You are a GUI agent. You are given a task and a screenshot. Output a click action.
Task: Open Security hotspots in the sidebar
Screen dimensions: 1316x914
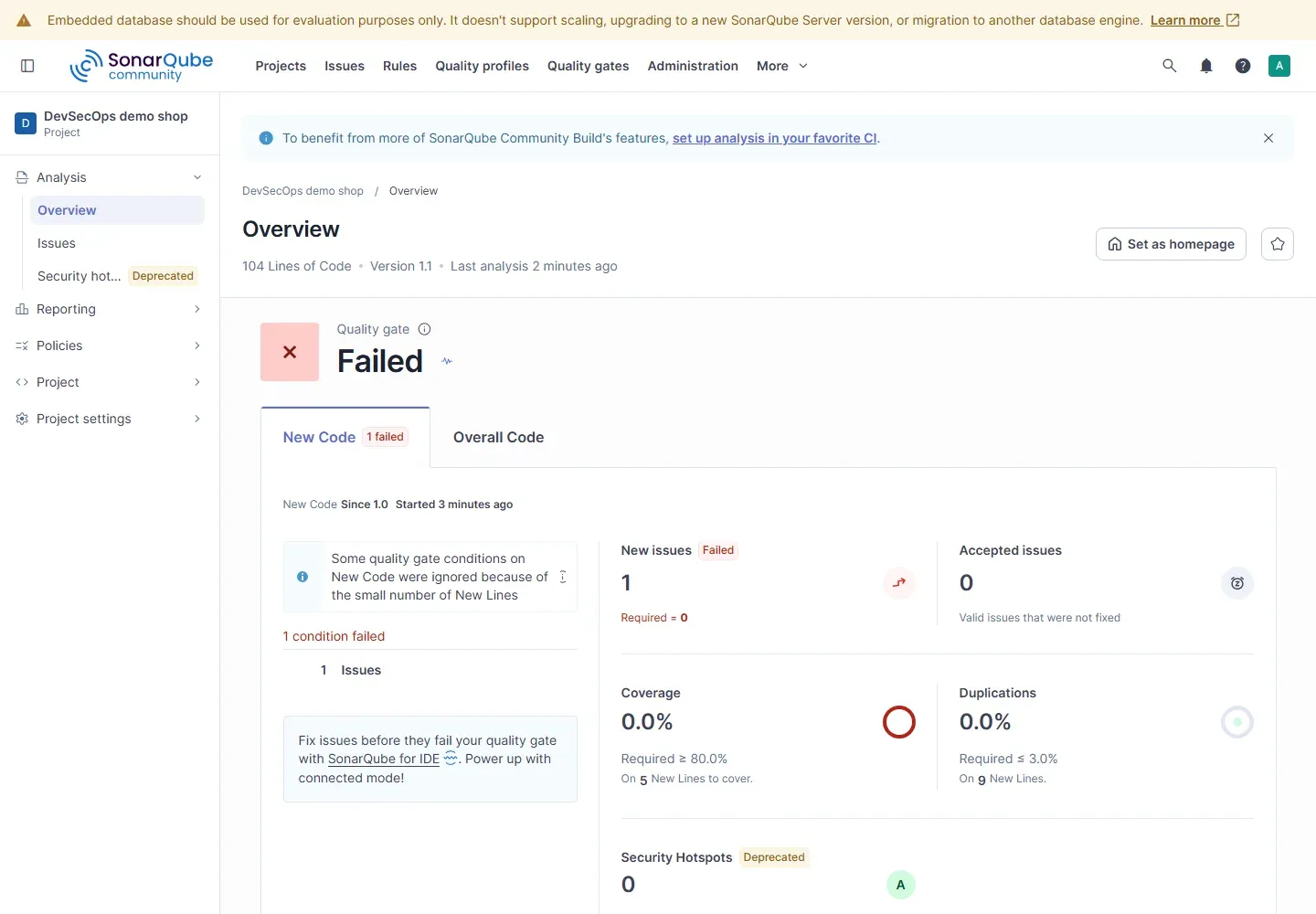point(116,276)
